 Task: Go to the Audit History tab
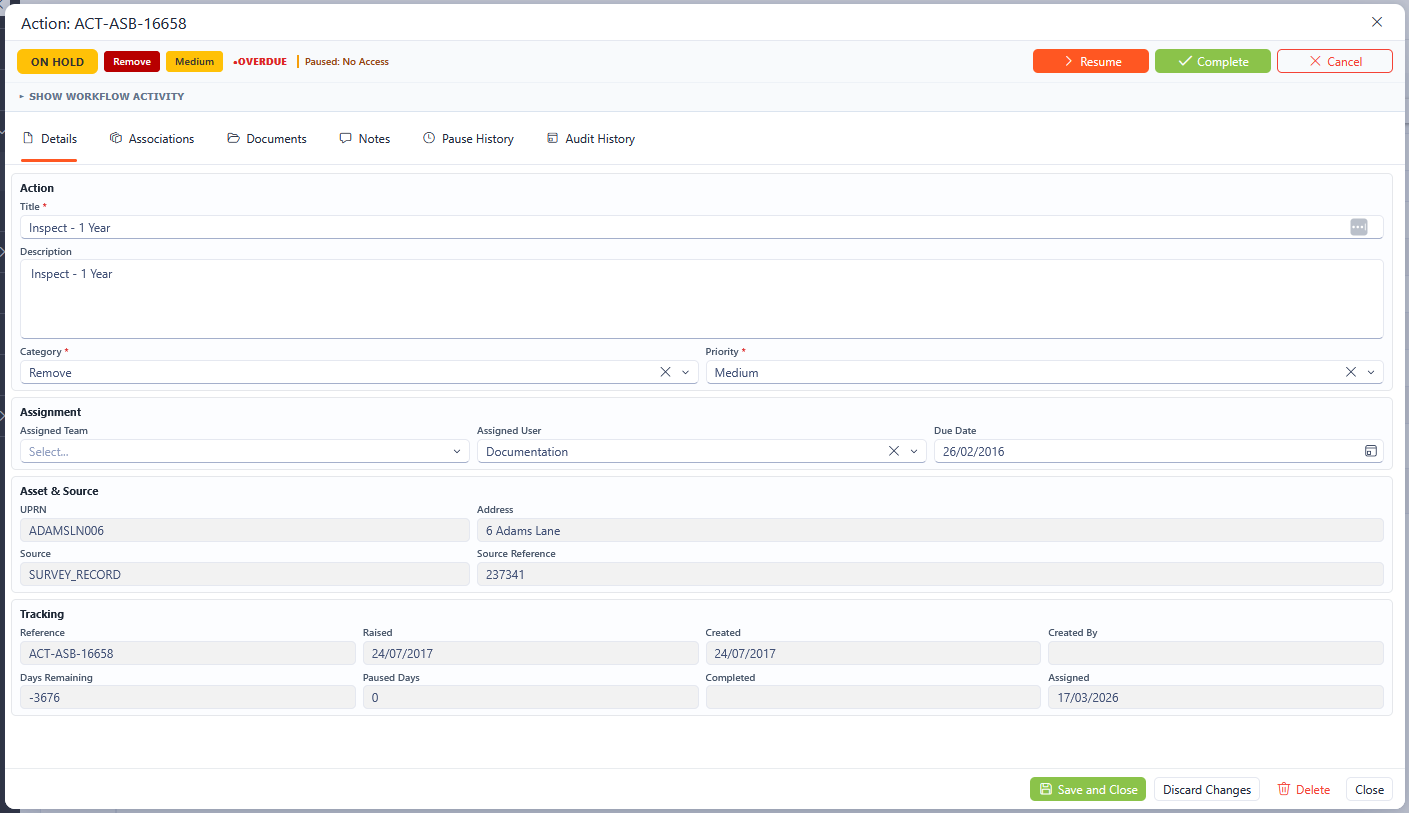[590, 139]
